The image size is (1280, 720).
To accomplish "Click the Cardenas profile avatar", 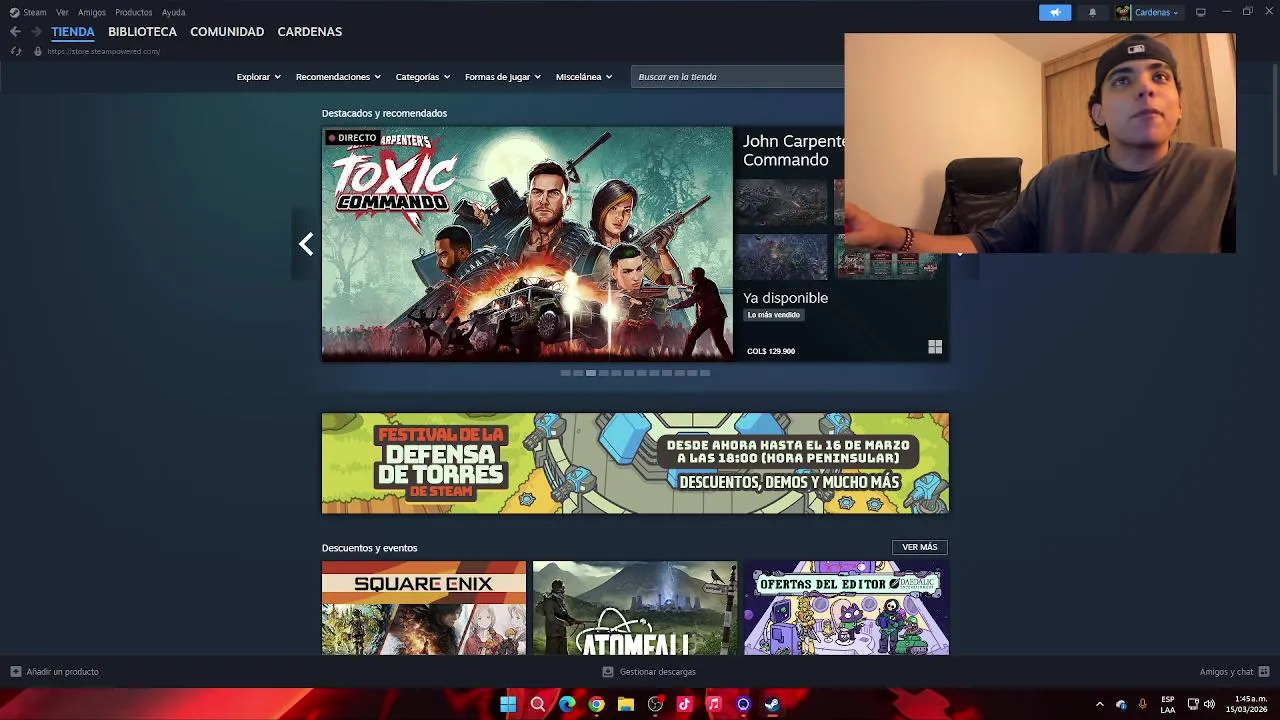I will pyautogui.click(x=1123, y=12).
